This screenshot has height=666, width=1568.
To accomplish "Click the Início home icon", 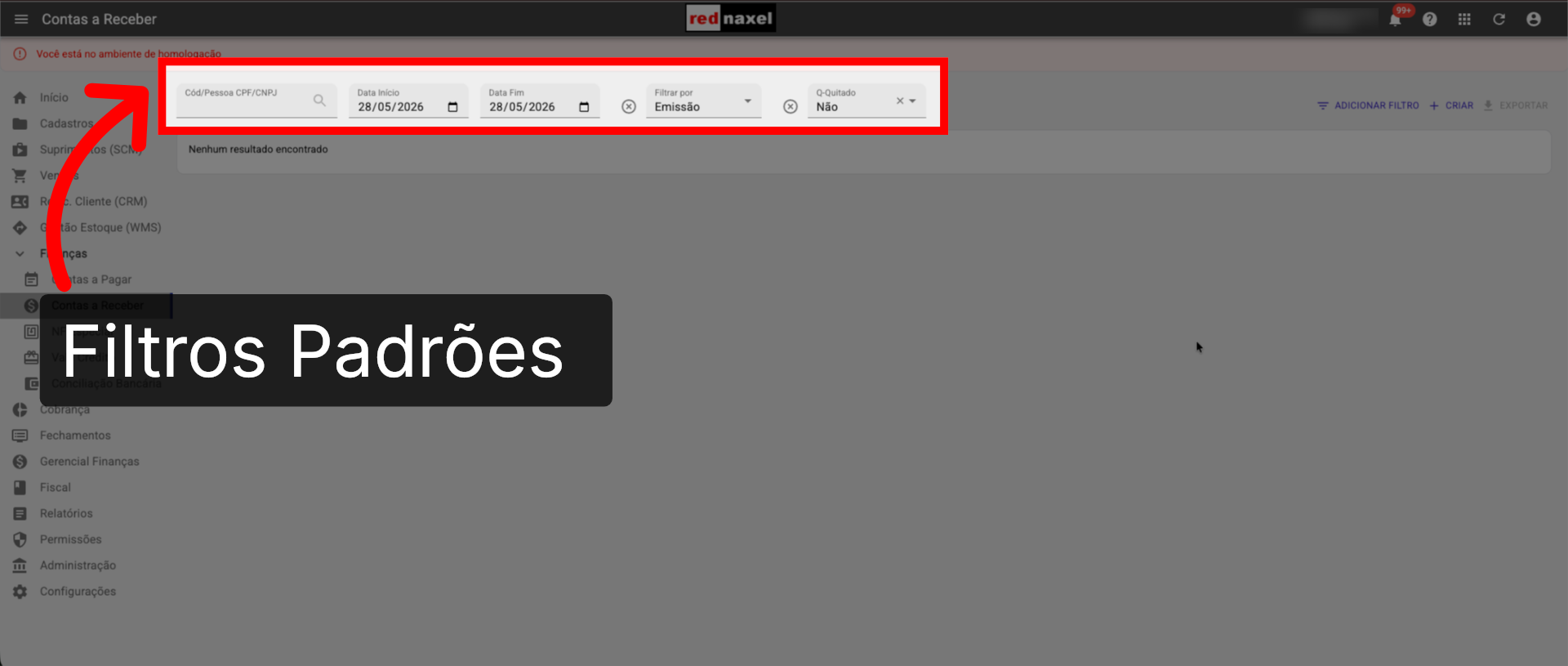I will [20, 97].
